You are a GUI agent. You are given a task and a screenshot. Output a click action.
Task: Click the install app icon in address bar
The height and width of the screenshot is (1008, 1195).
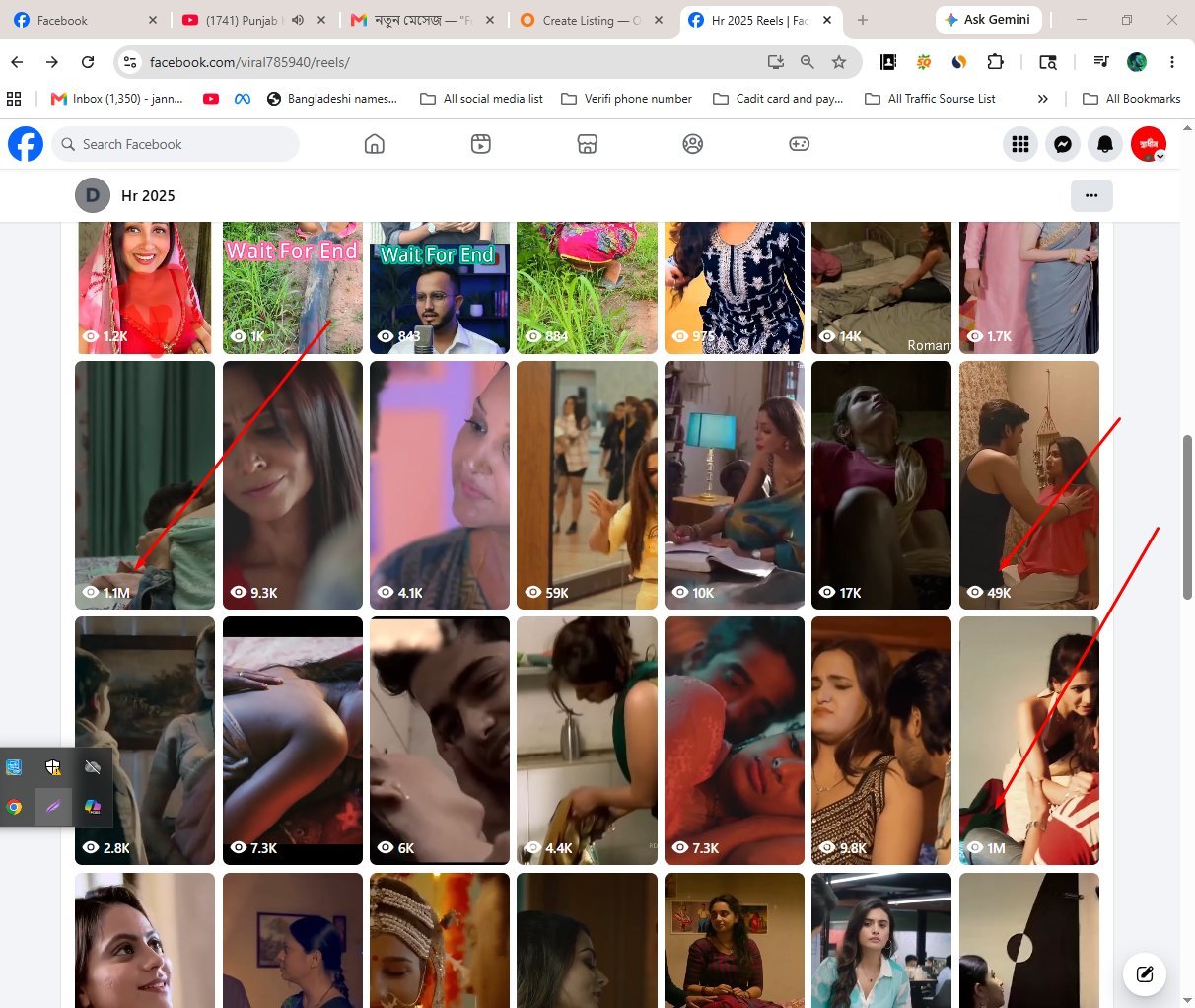(776, 62)
